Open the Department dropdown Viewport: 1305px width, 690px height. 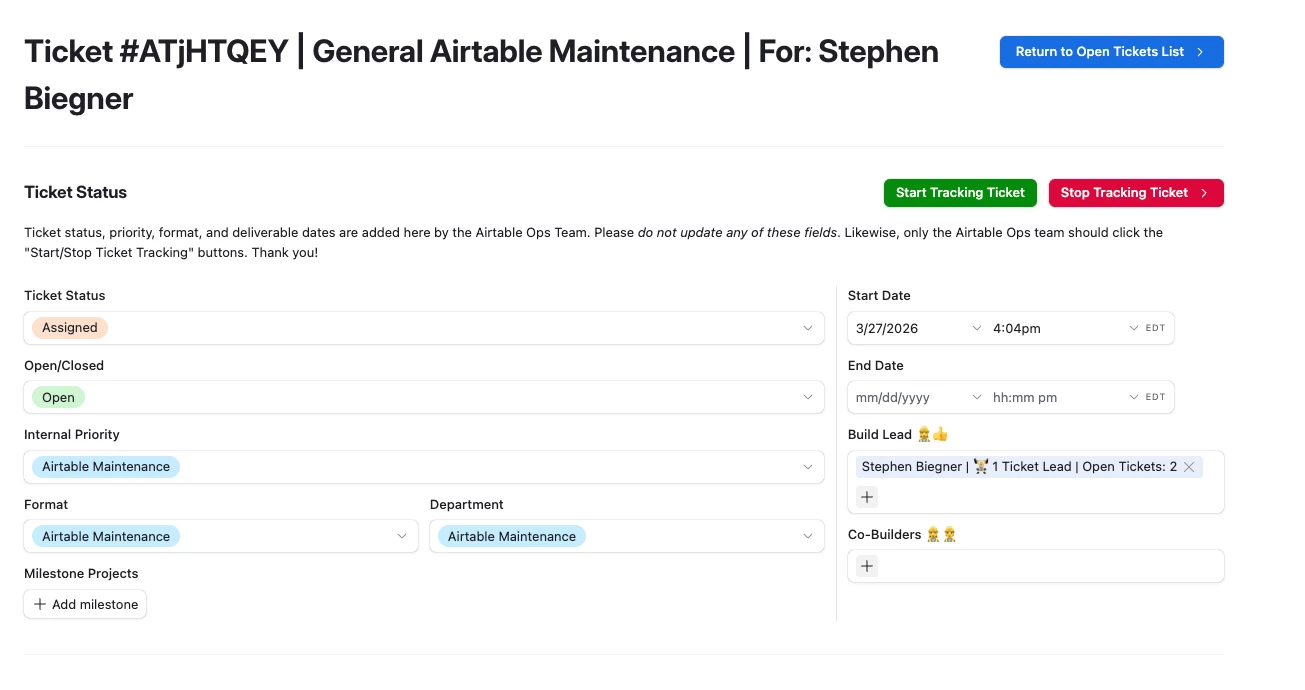tap(807, 536)
